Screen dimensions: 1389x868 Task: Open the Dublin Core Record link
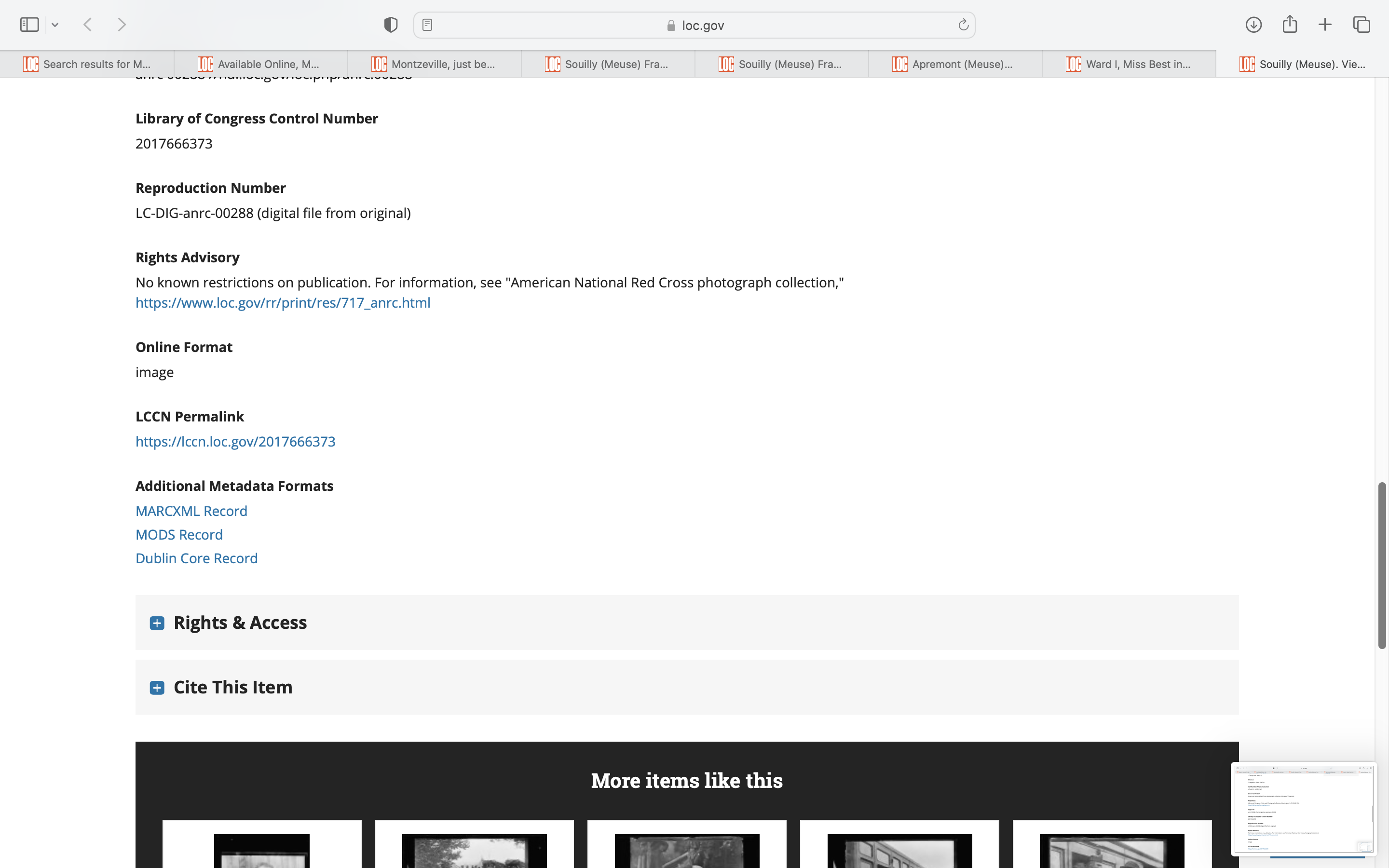pos(196,558)
